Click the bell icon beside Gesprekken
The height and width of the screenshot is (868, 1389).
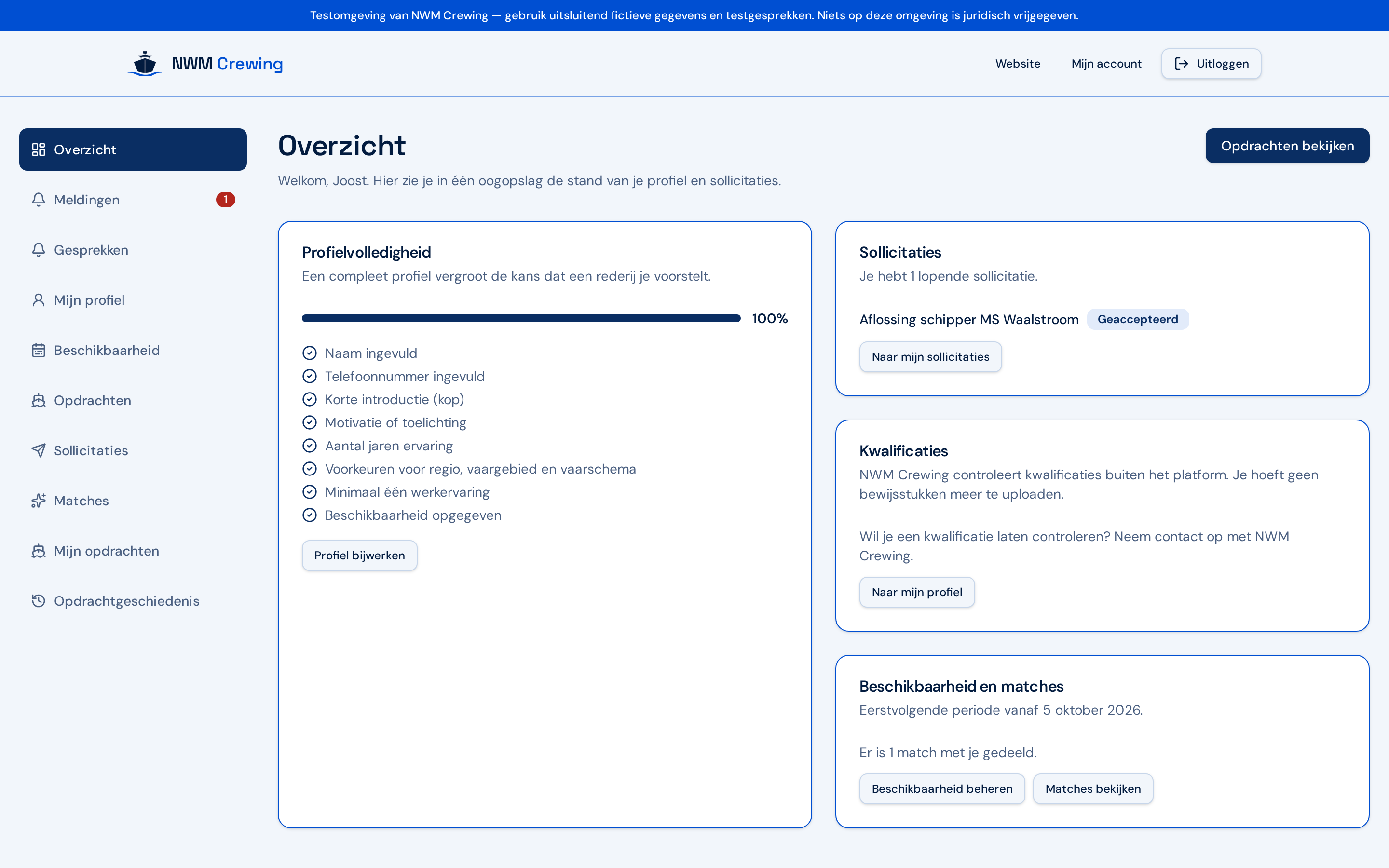click(39, 250)
